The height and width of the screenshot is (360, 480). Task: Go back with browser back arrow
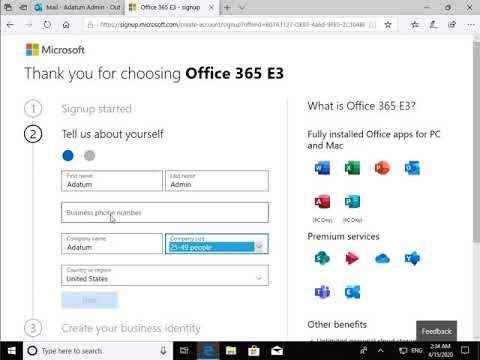[10, 25]
